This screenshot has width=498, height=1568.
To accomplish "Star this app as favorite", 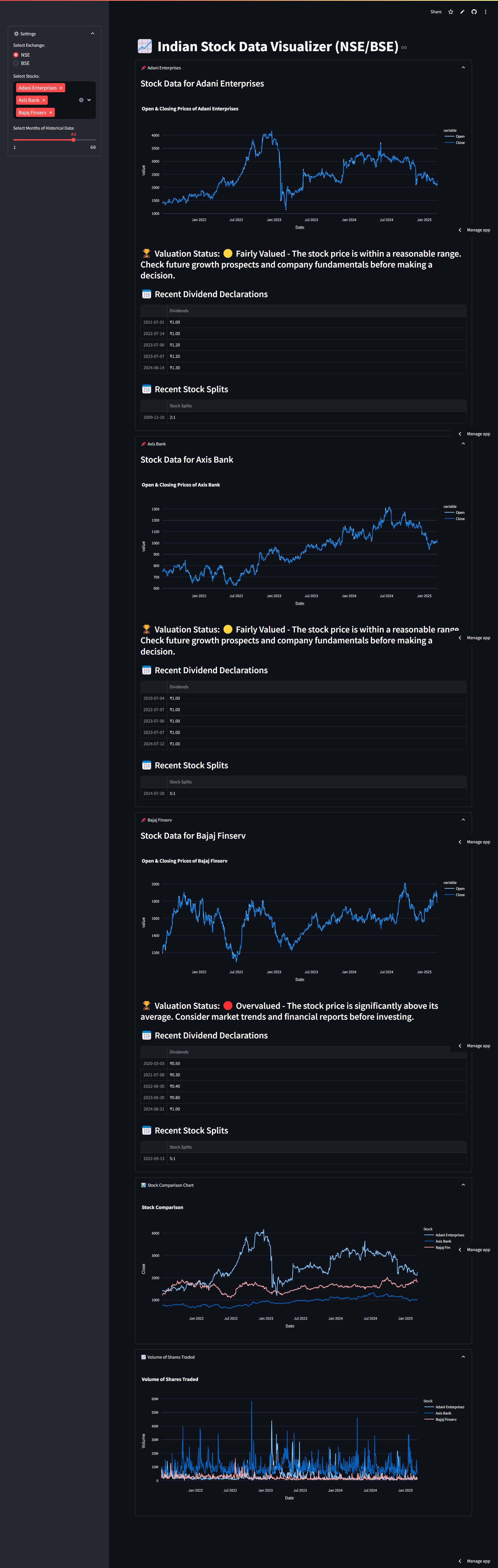I will (450, 12).
